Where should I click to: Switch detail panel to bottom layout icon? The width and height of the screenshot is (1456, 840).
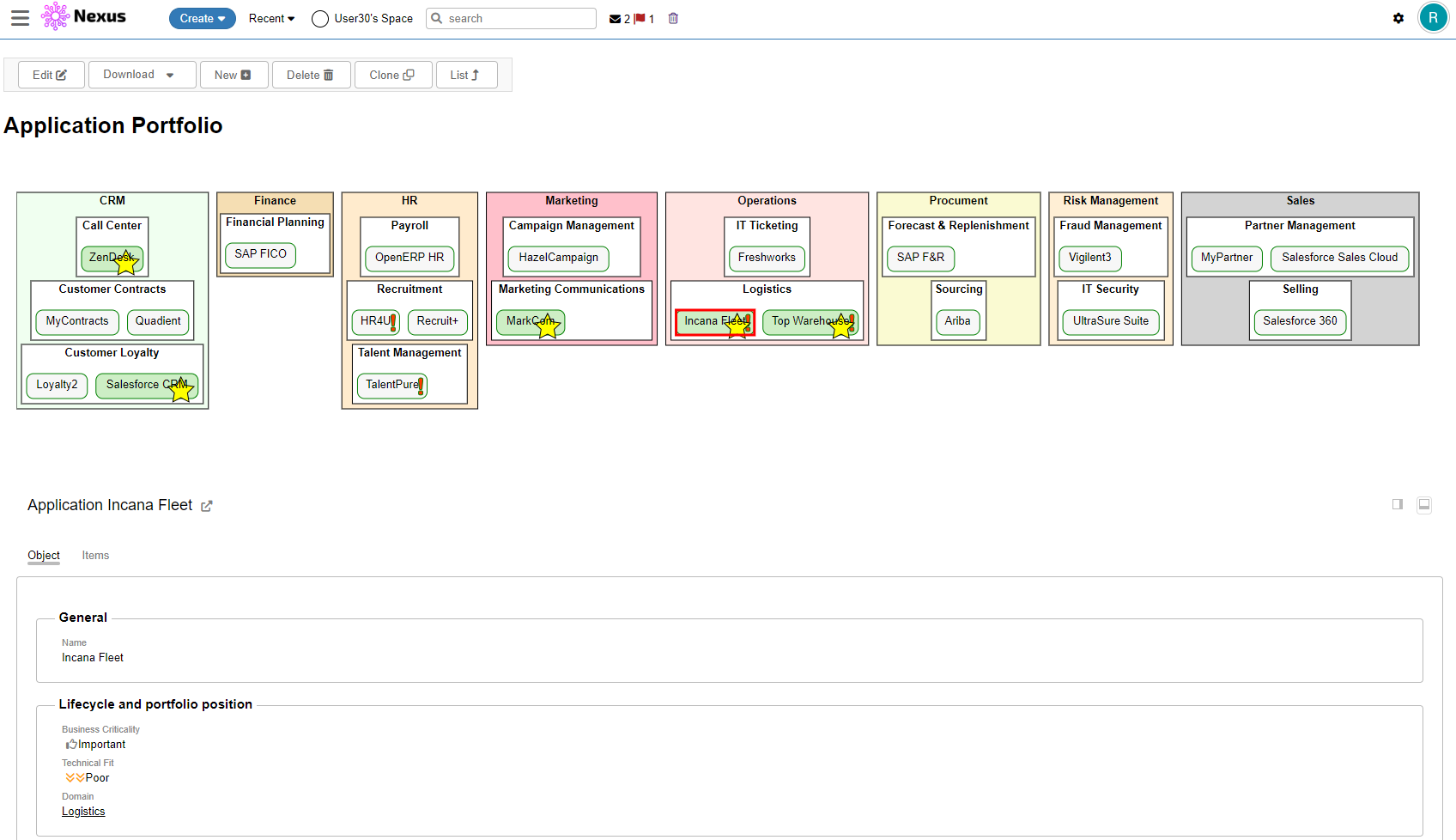click(1424, 505)
